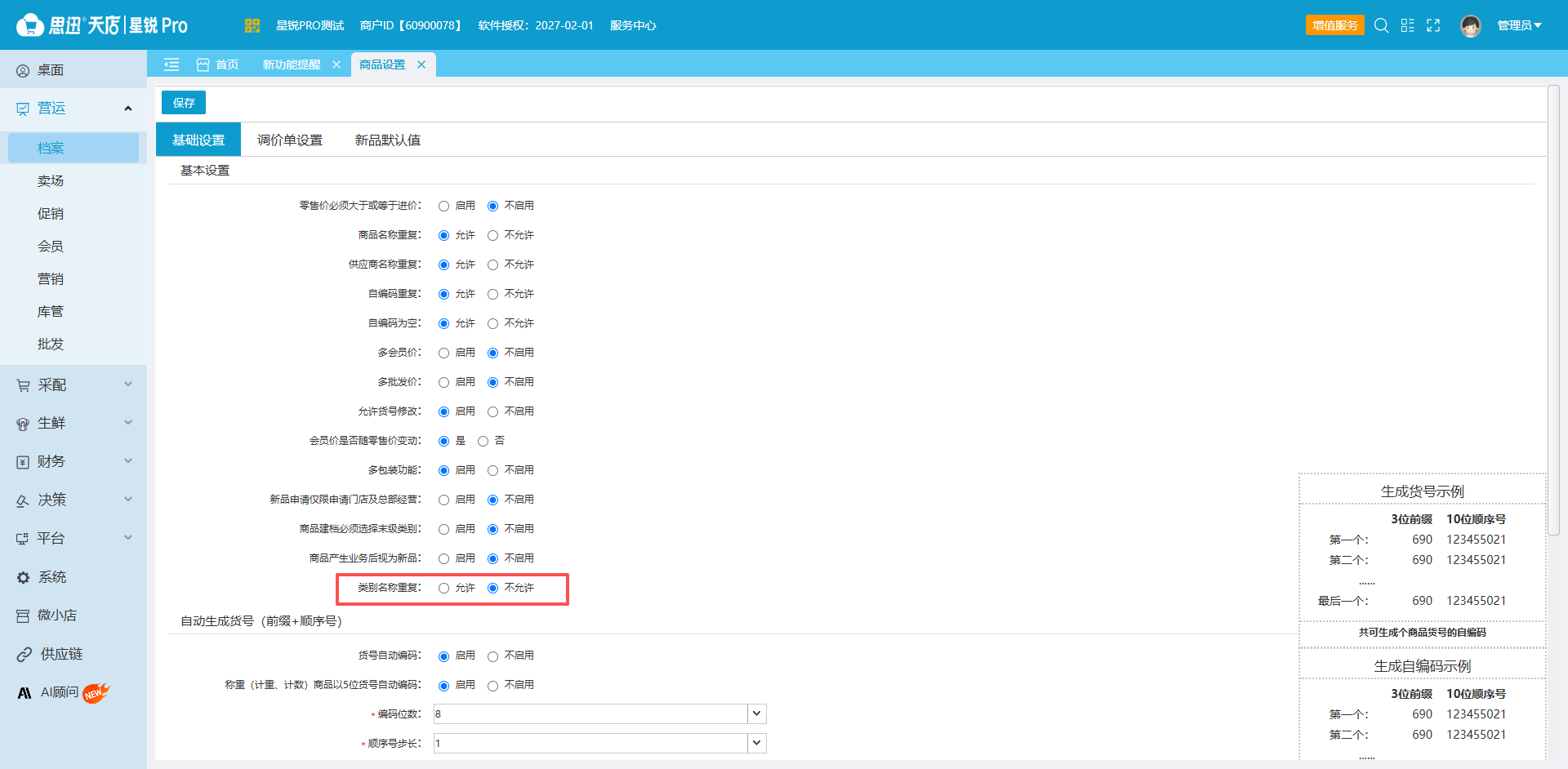
Task: Expand the 平台 sidebar section
Action: click(128, 537)
